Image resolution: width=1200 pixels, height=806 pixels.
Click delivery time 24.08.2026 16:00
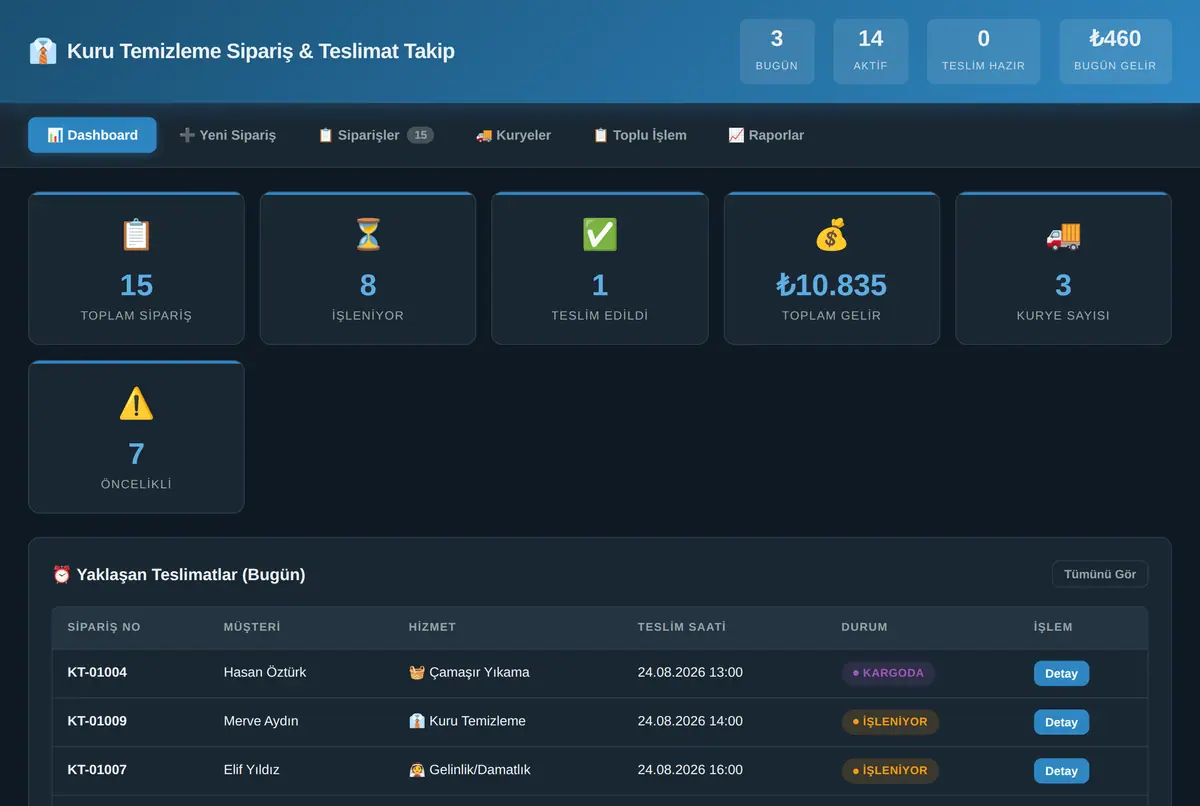690,770
